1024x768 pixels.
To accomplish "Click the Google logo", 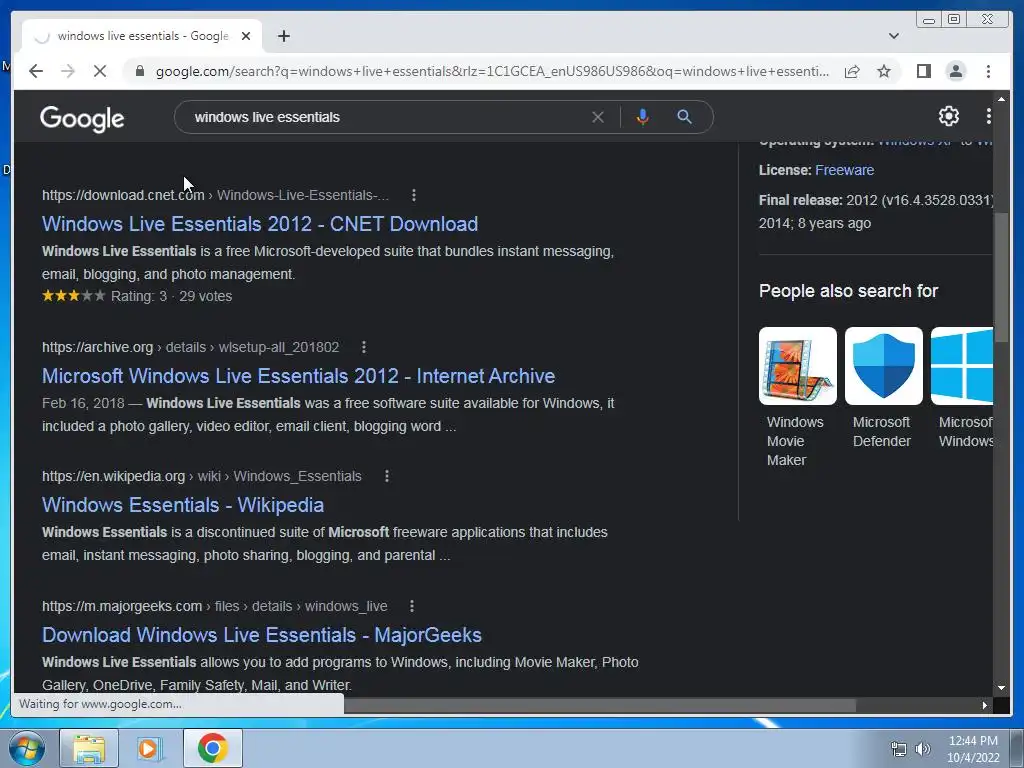I will click(x=82, y=118).
